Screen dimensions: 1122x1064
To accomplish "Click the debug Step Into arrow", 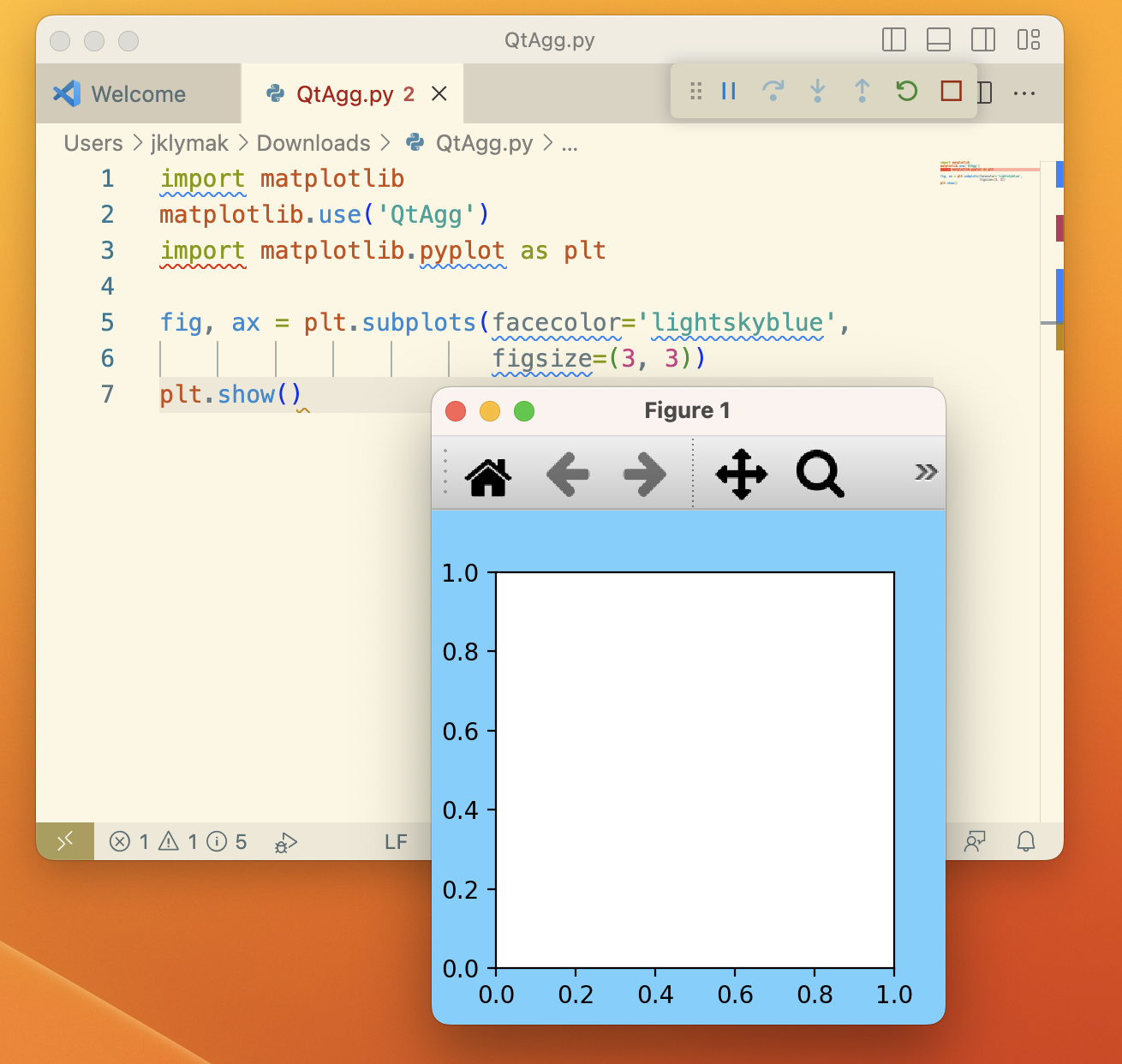I will [817, 91].
